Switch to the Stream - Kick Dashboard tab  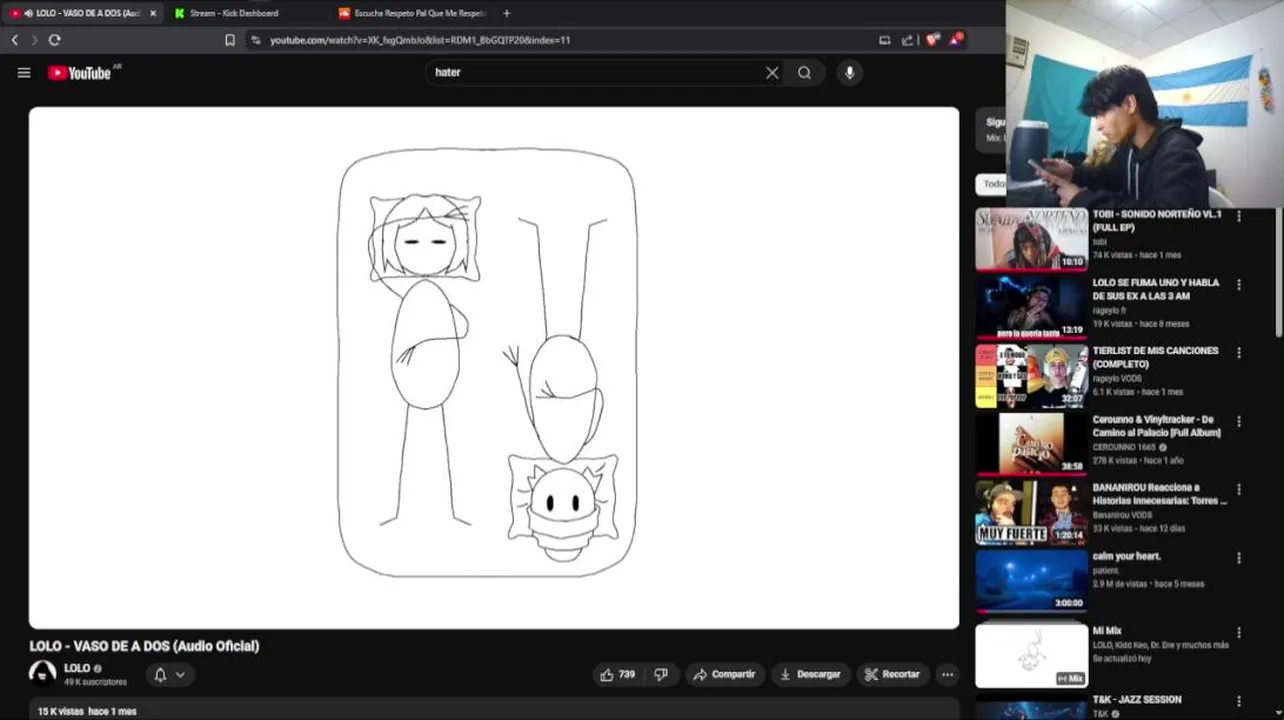[x=234, y=13]
